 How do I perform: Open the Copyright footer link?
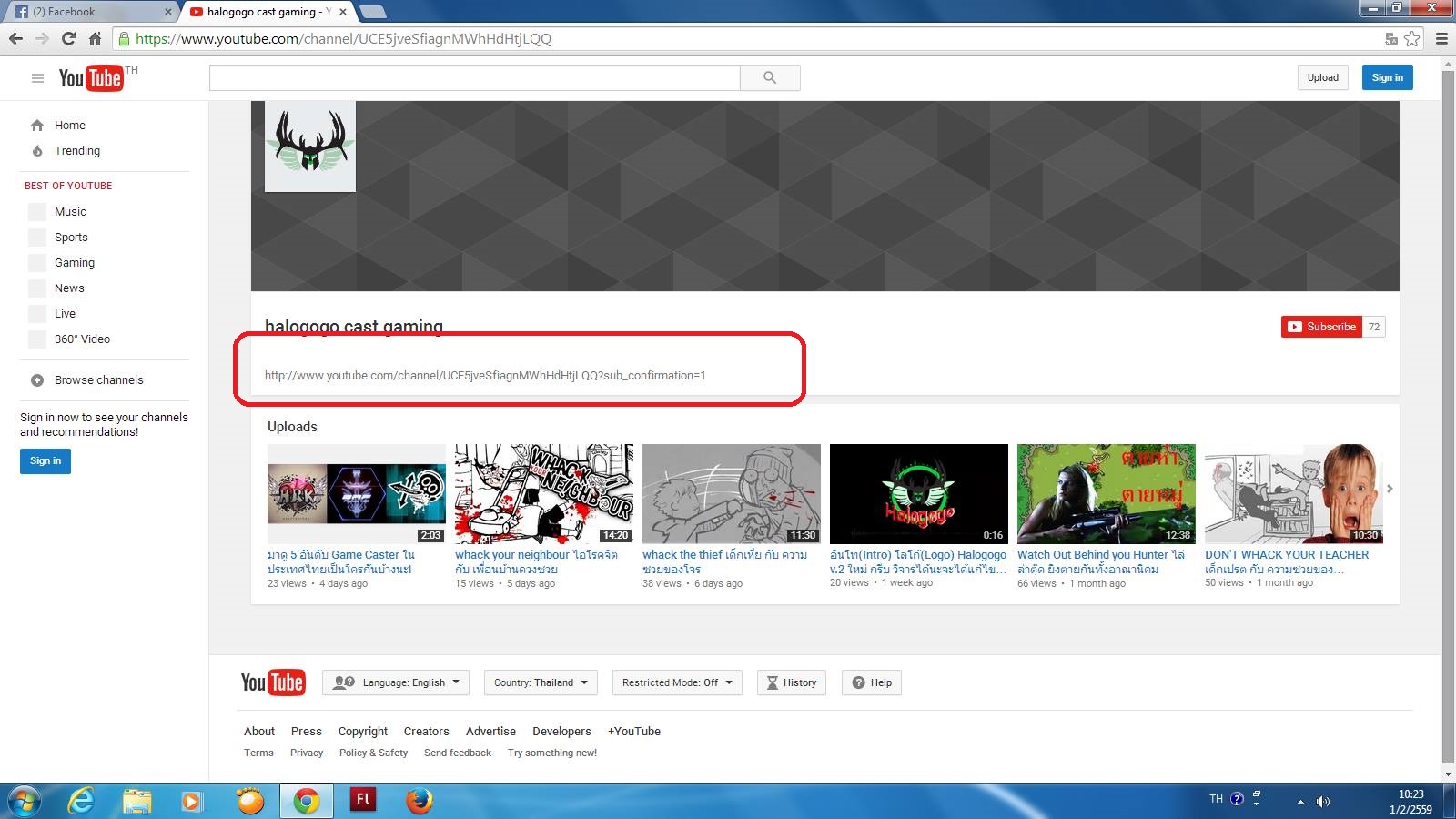tap(363, 731)
